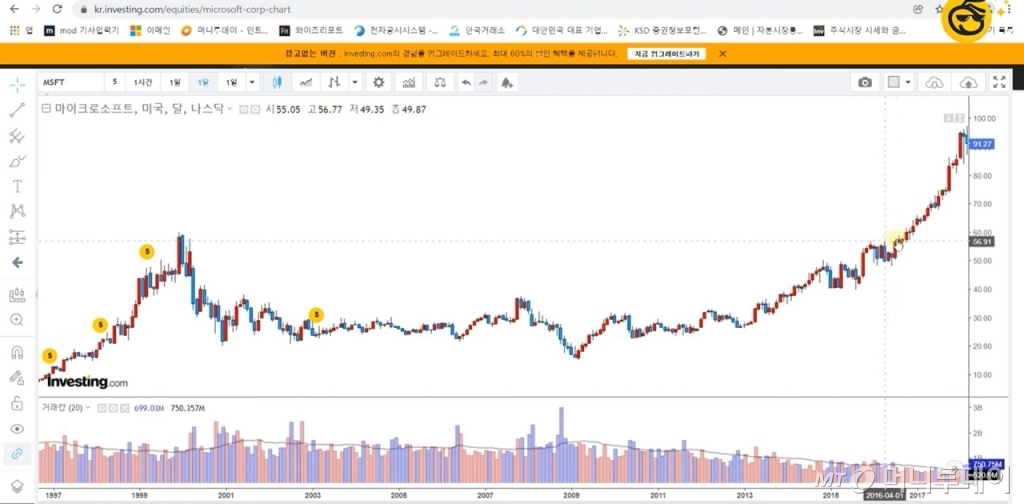Click the load chart cloud icon
Screen dimensions: 1024x504
click(934, 82)
